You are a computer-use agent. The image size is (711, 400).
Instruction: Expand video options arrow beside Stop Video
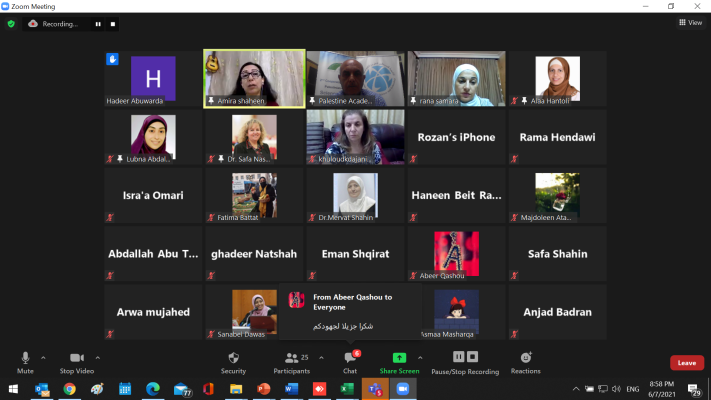pyautogui.click(x=97, y=356)
